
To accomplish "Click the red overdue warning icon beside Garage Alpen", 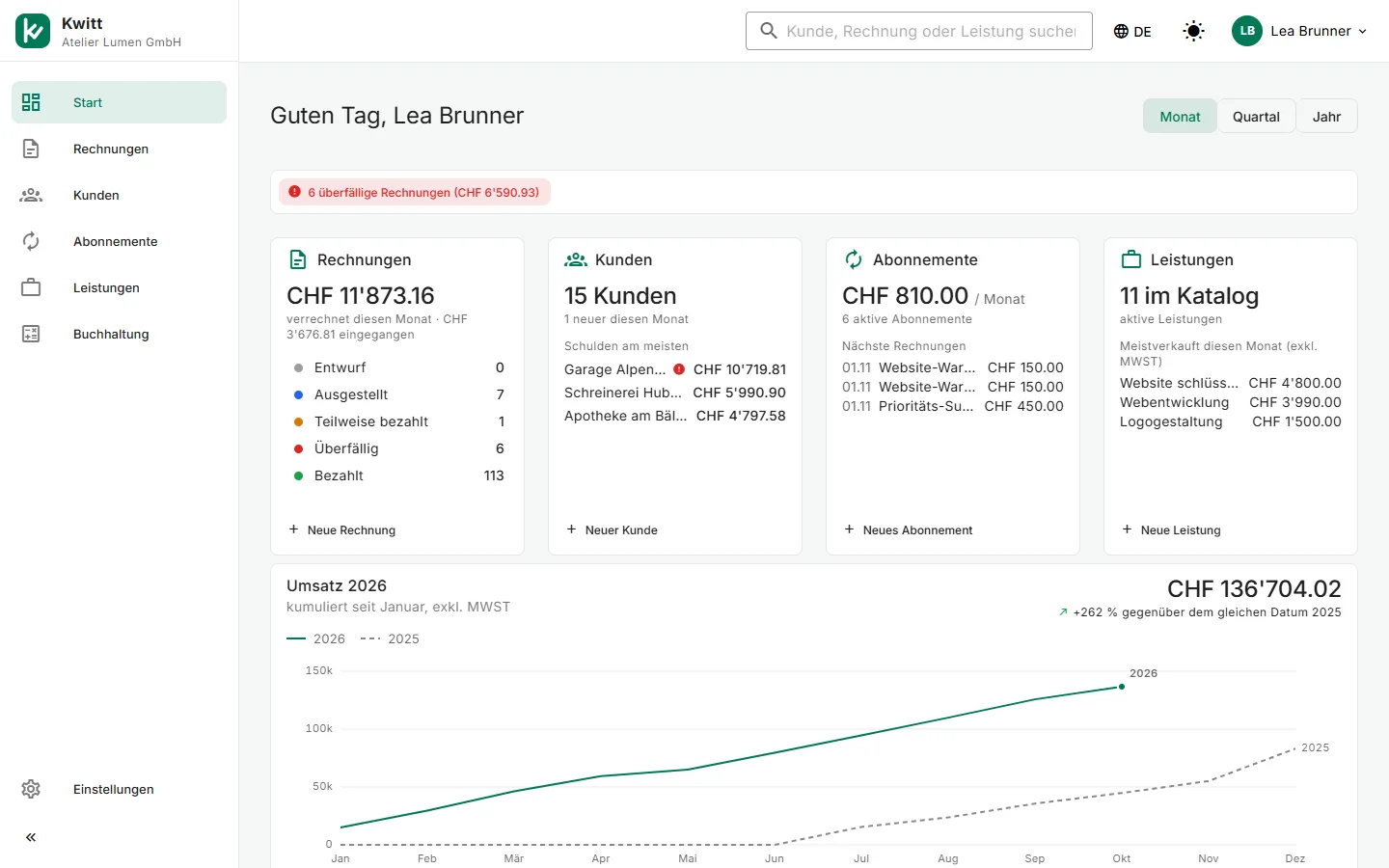I will [679, 368].
